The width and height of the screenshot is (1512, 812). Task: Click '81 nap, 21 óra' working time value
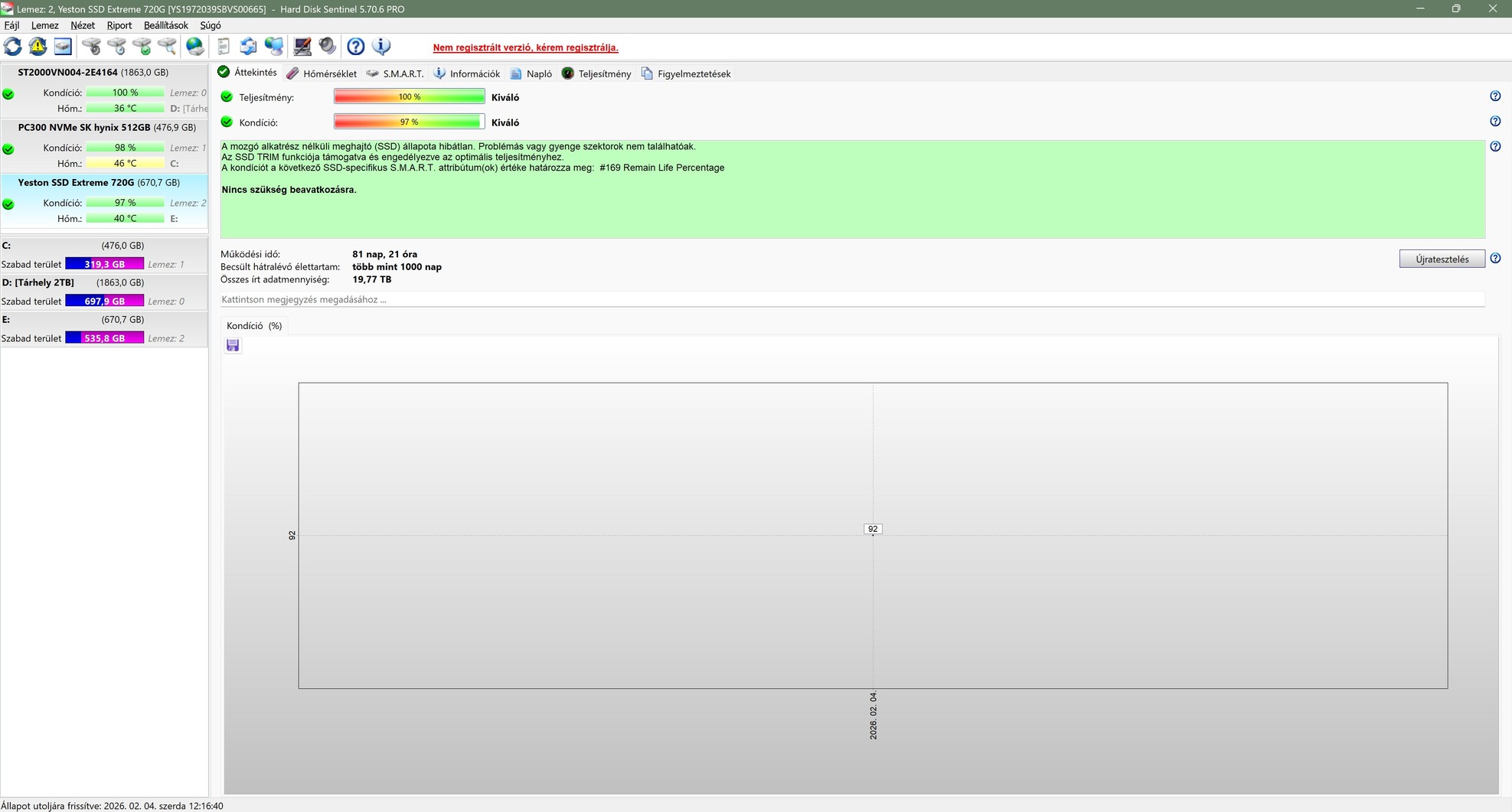point(385,254)
